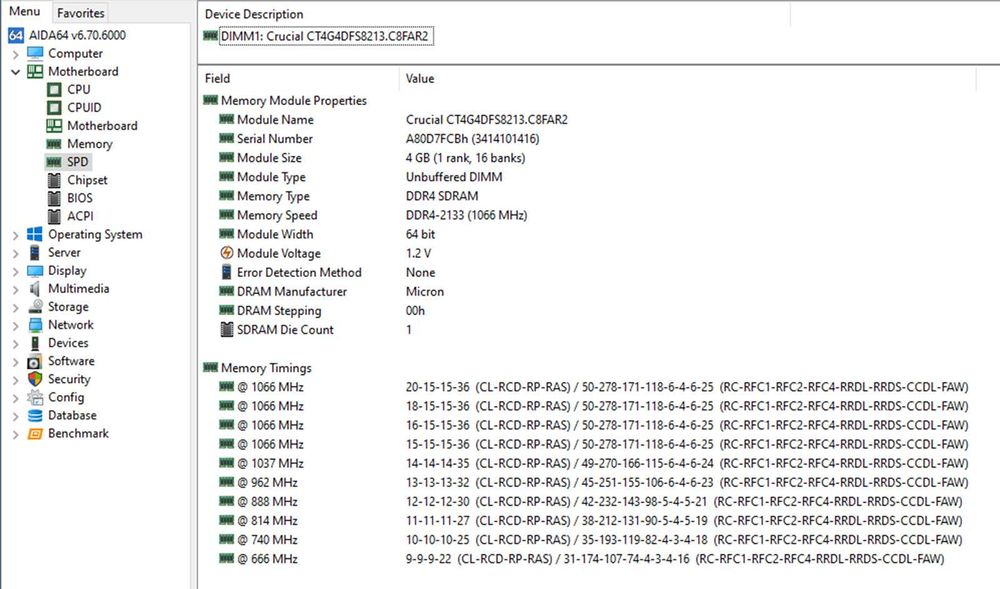Expand the Network tree node
Screen dimensions: 1000x589
(x=16, y=325)
